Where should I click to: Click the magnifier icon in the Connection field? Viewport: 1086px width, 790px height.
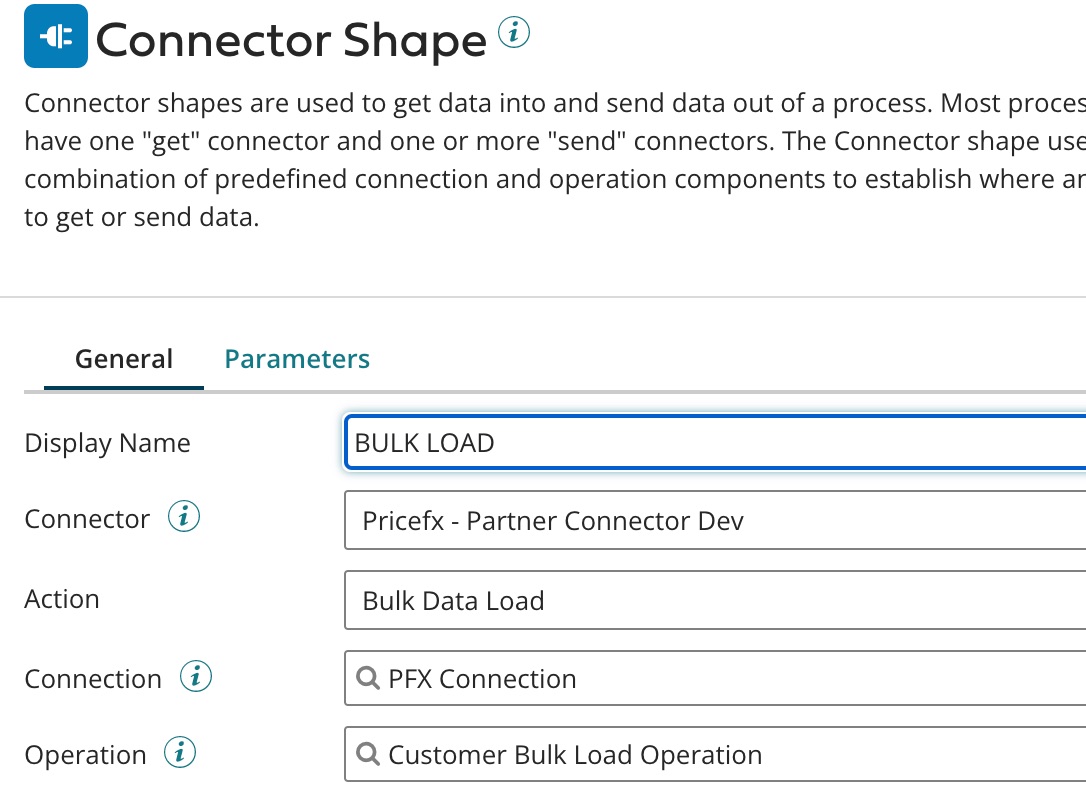coord(366,678)
